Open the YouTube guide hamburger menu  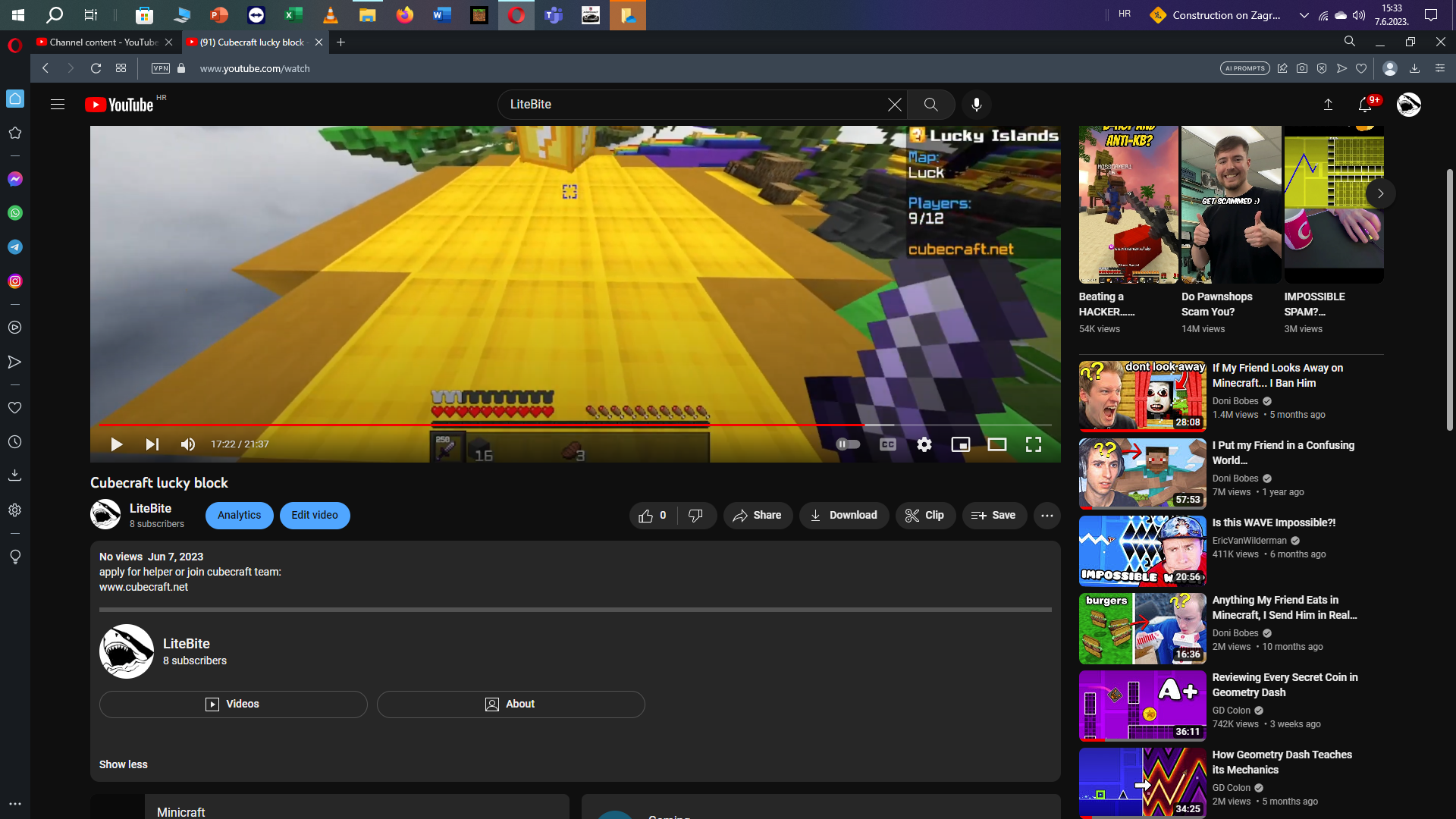pos(58,105)
